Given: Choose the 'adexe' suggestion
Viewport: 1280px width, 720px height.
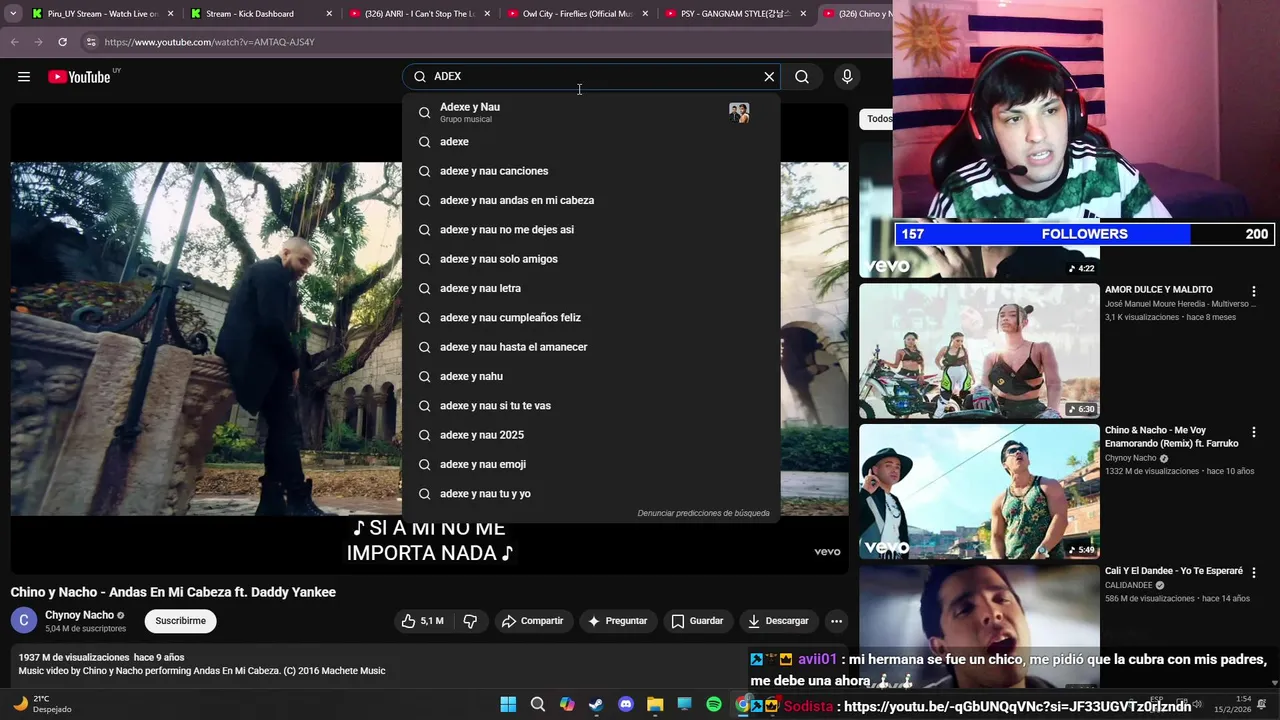Looking at the screenshot, I should (x=591, y=142).
